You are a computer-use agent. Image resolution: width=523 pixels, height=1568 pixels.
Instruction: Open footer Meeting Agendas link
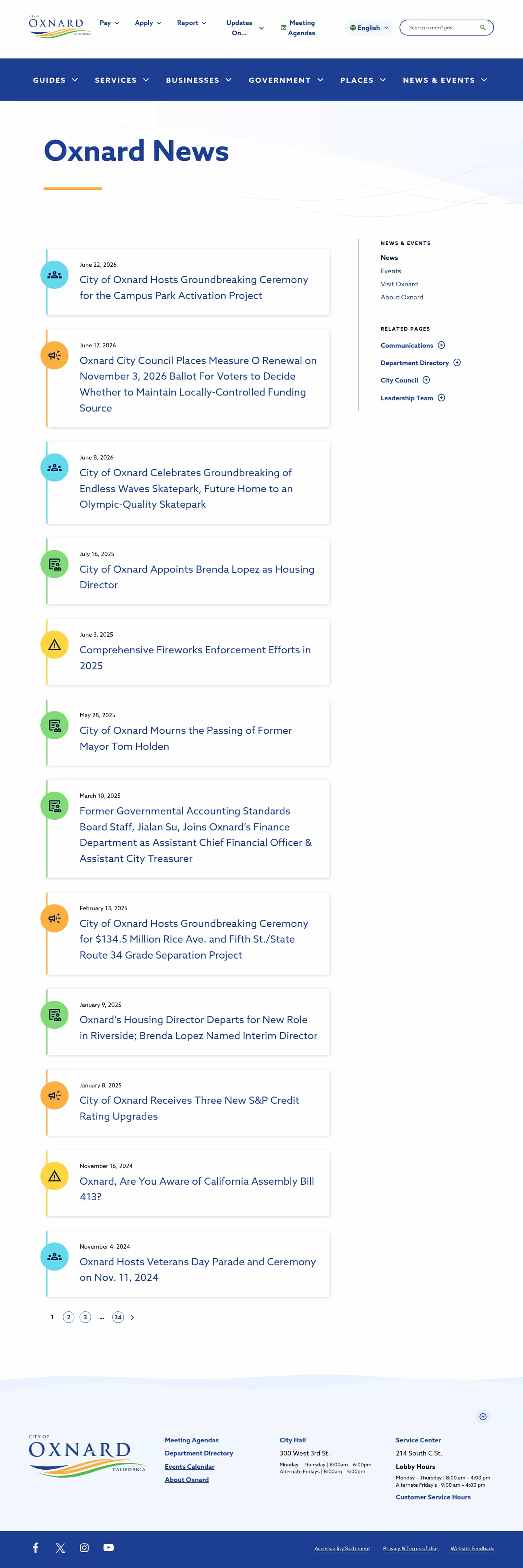[191, 1440]
